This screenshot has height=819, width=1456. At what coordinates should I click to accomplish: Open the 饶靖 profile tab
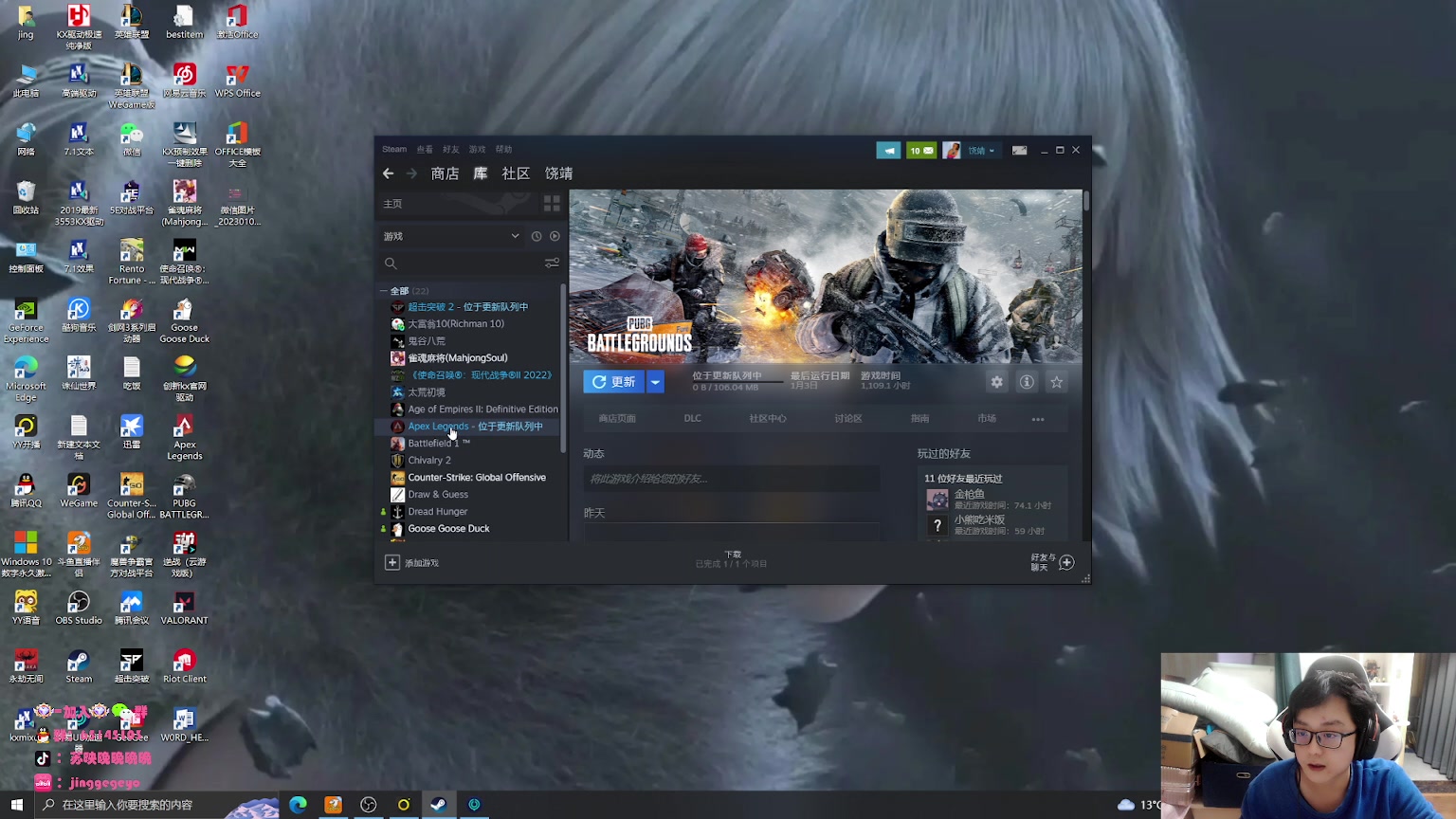pyautogui.click(x=558, y=173)
